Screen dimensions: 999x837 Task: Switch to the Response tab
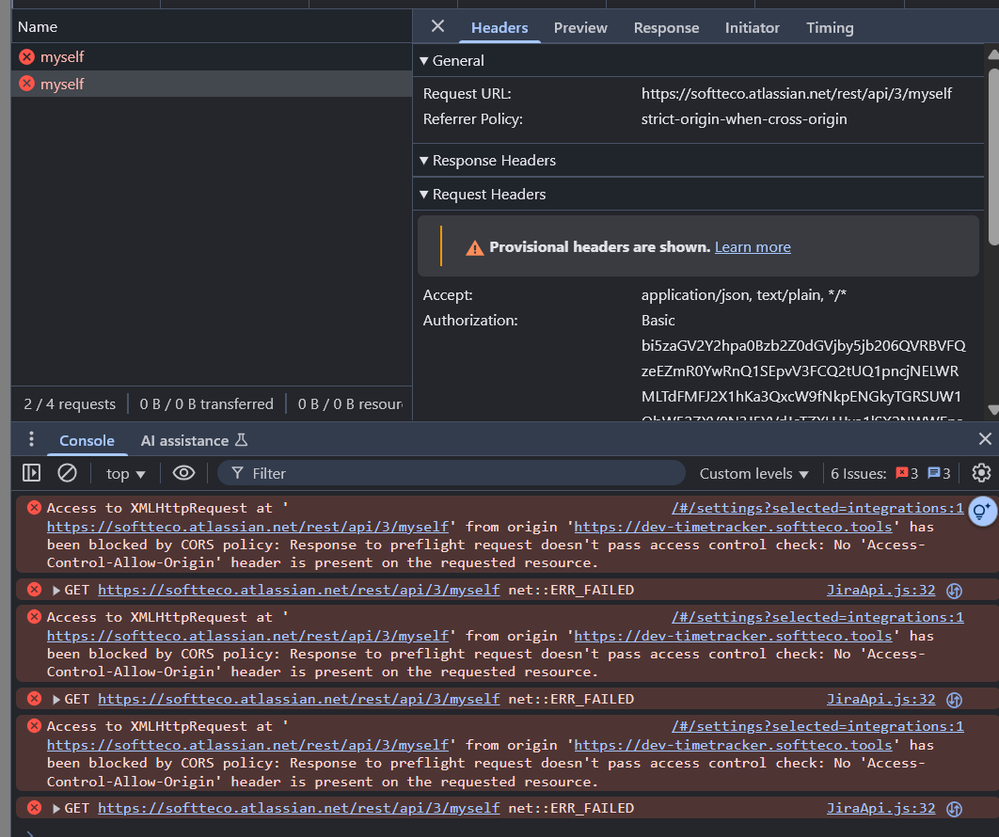[x=666, y=28]
